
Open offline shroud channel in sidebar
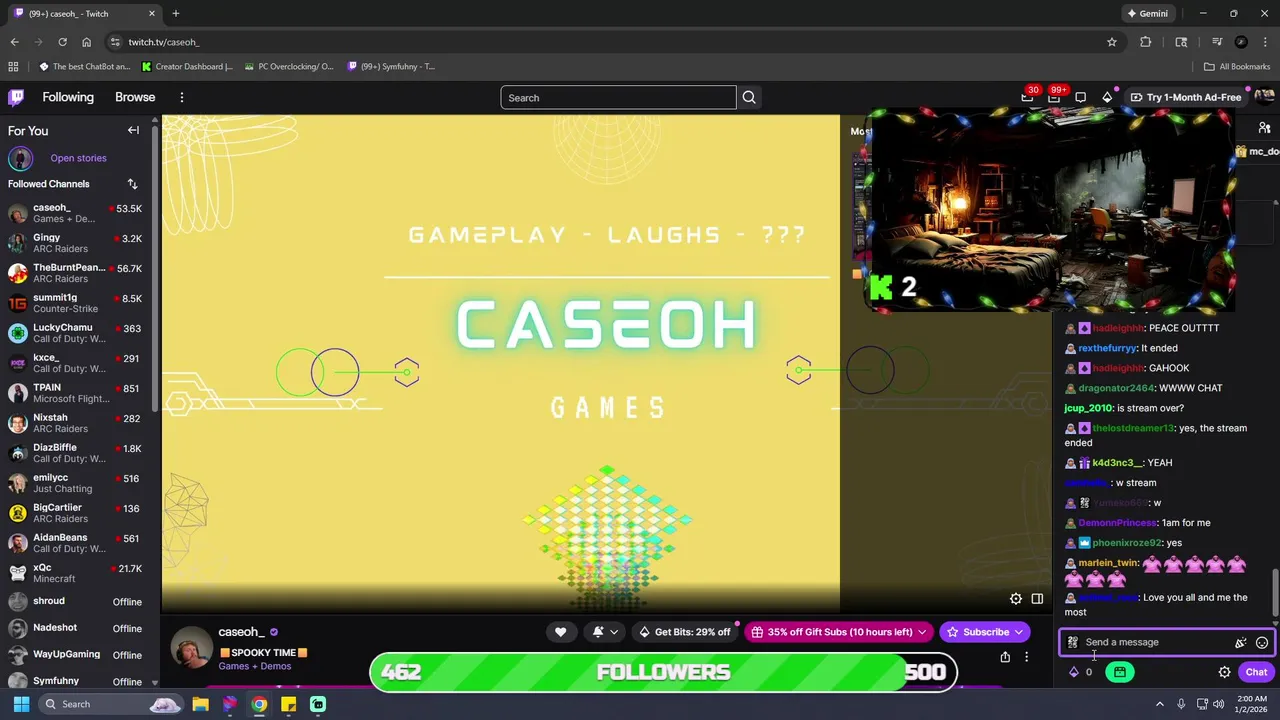click(76, 602)
